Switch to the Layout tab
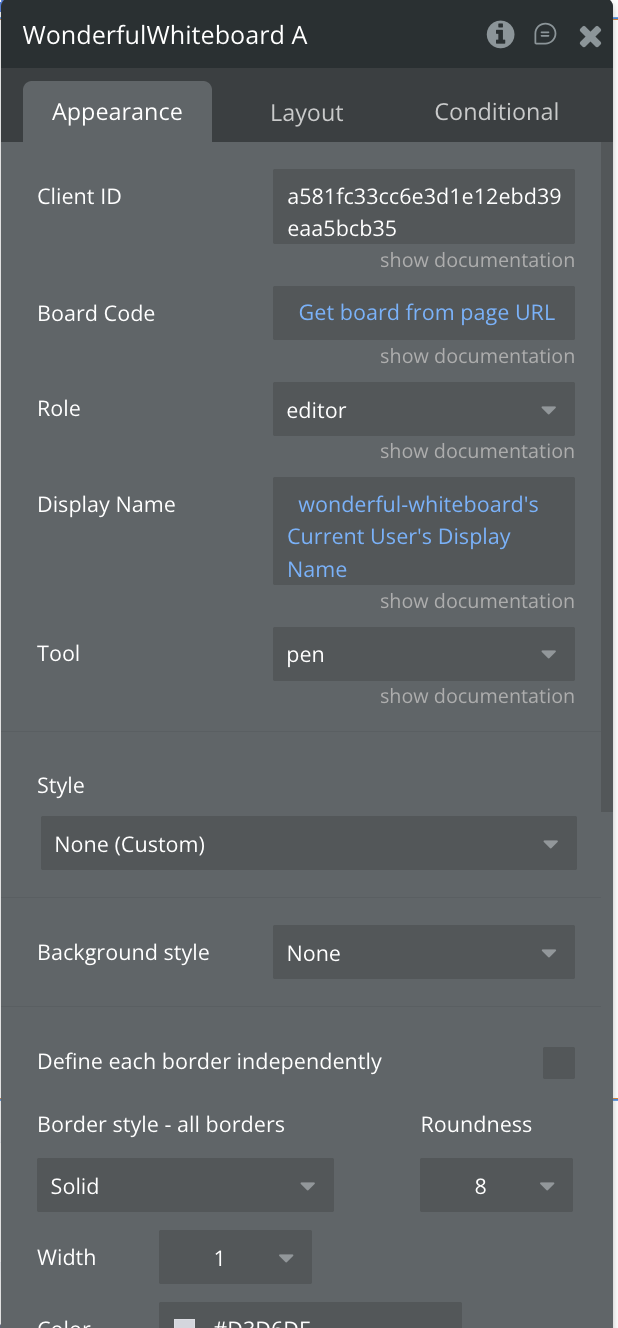Image resolution: width=618 pixels, height=1328 pixels. pos(306,113)
